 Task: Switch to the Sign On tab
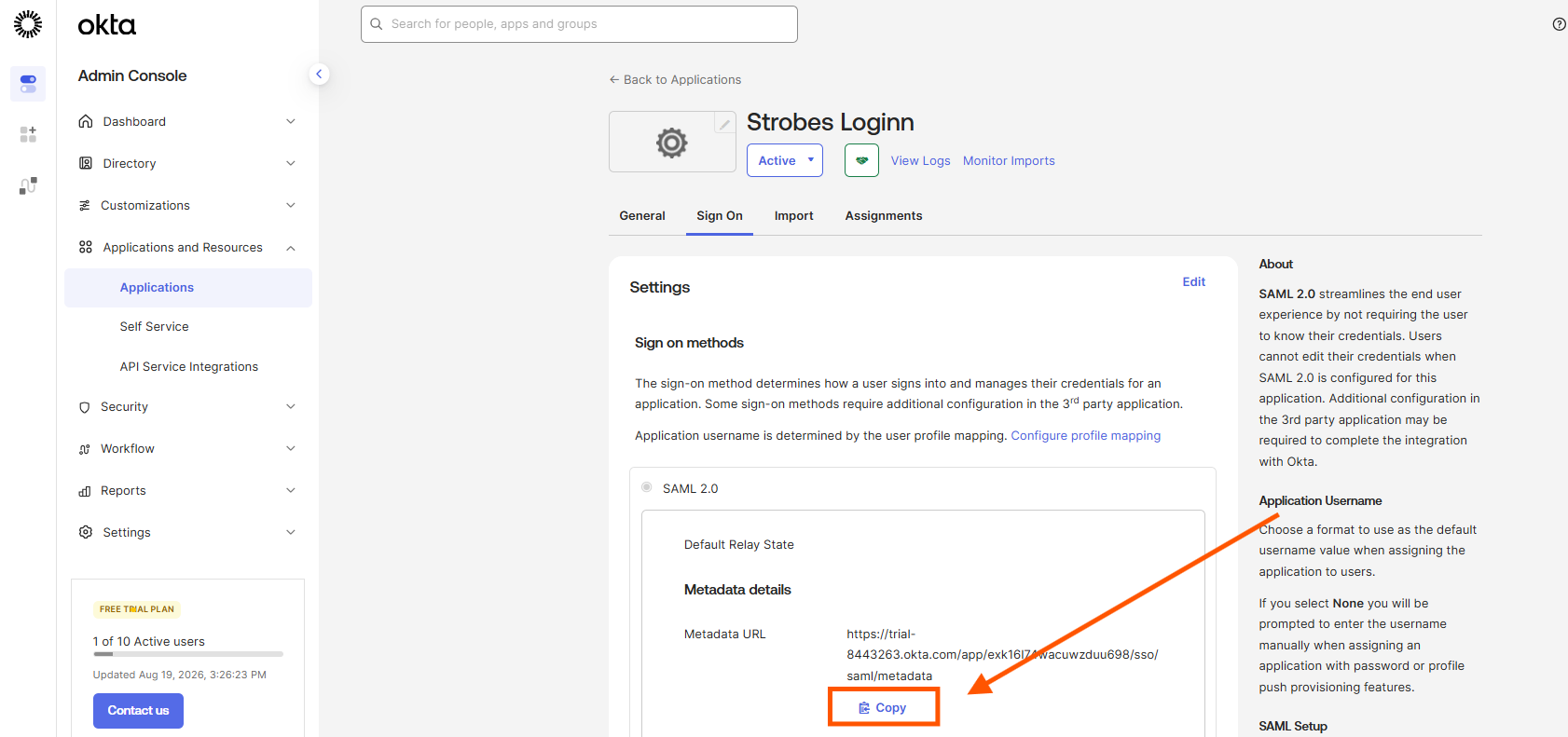pyautogui.click(x=720, y=216)
